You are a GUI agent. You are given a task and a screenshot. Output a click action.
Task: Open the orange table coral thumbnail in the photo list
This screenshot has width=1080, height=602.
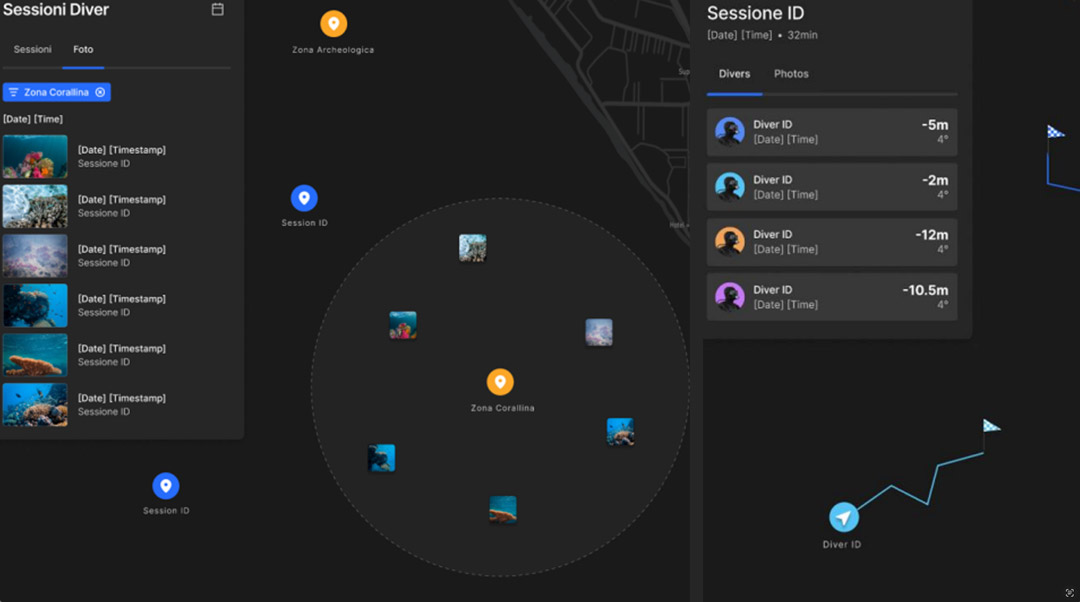click(35, 355)
